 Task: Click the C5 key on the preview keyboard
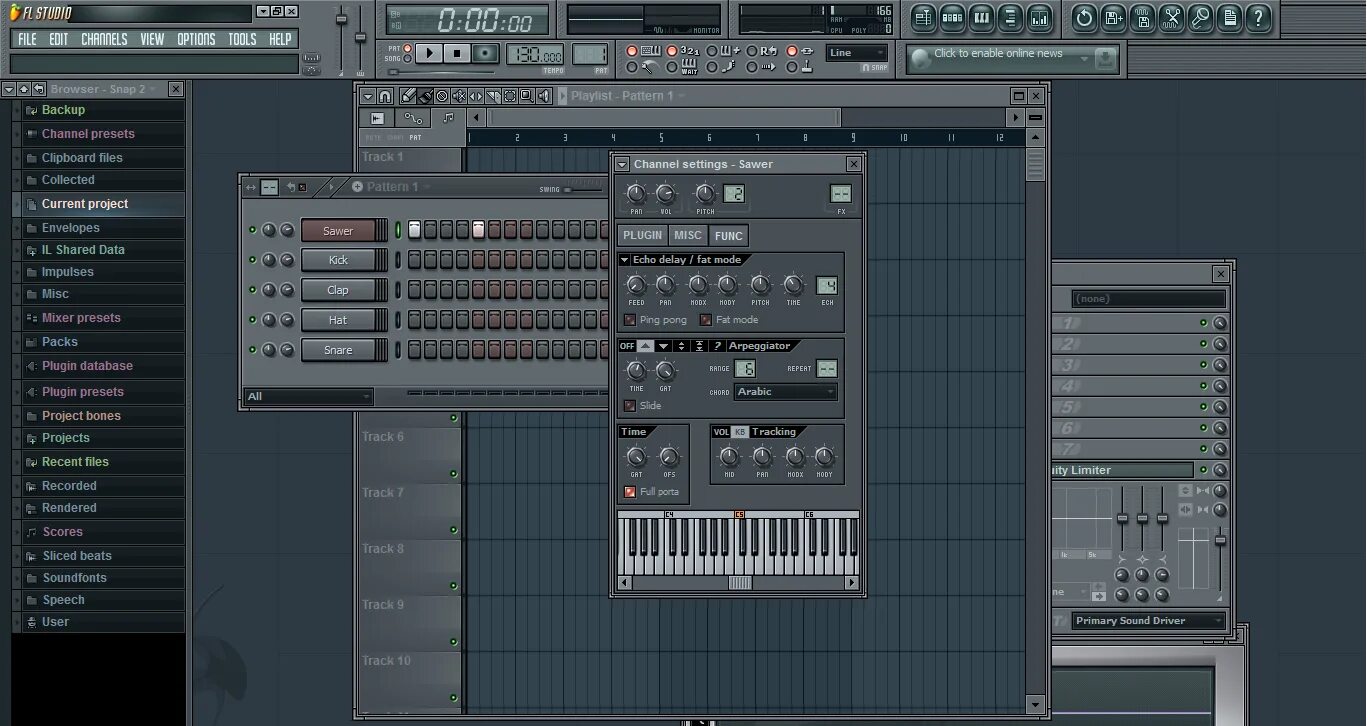point(740,546)
